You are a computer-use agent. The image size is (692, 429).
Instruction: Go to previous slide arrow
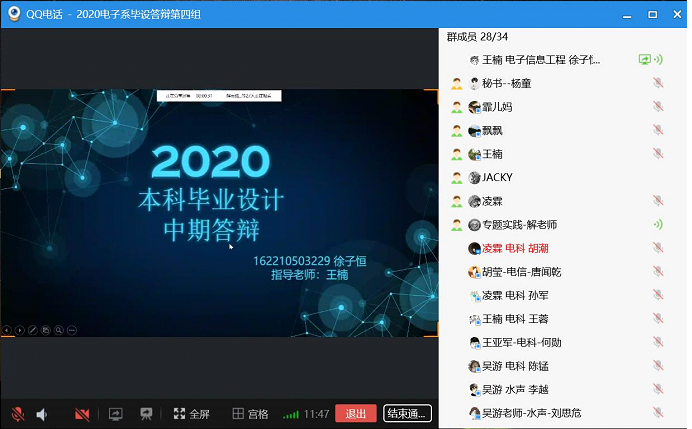pyautogui.click(x=7, y=329)
